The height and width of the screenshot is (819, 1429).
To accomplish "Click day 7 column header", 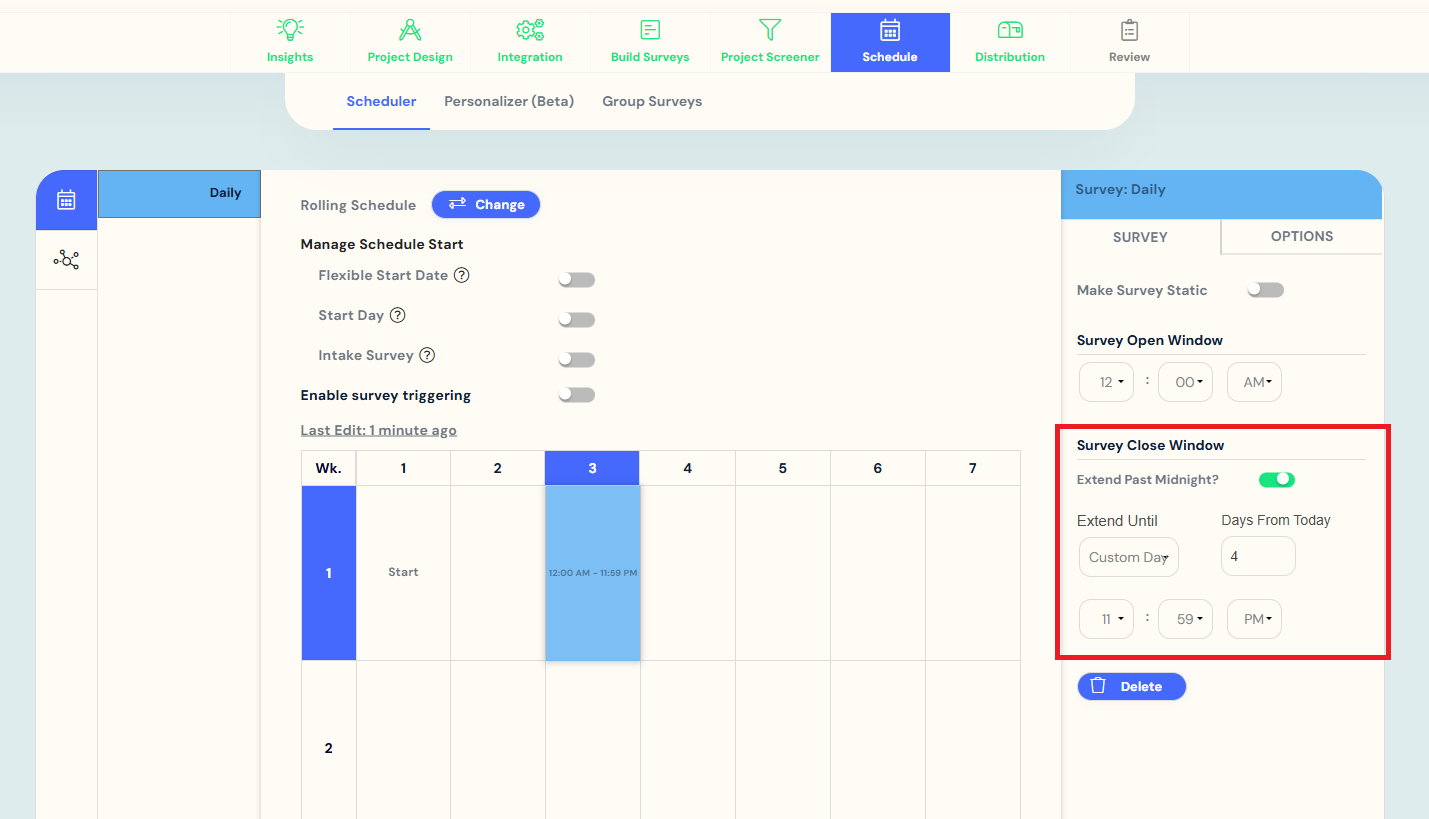I will (972, 468).
